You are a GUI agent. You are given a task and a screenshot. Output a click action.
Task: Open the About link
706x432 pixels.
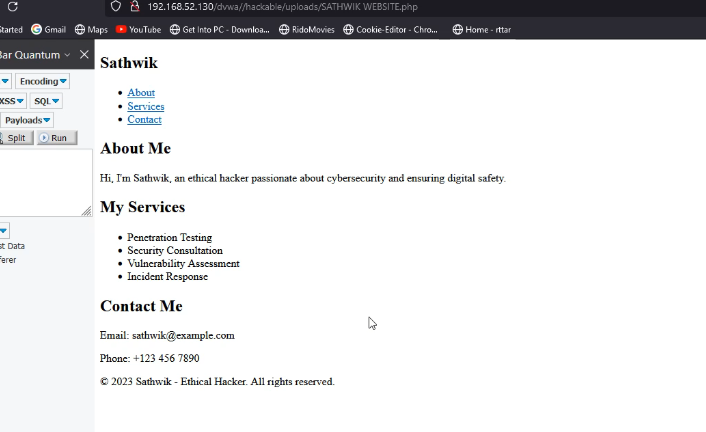[x=141, y=92]
